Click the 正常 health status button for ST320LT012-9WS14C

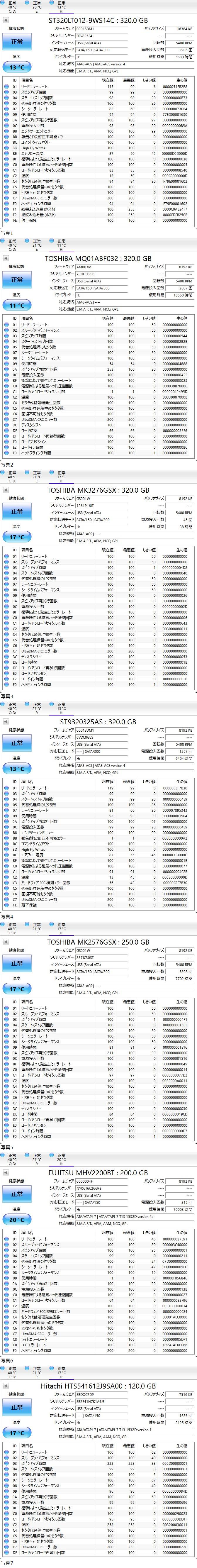[17, 42]
